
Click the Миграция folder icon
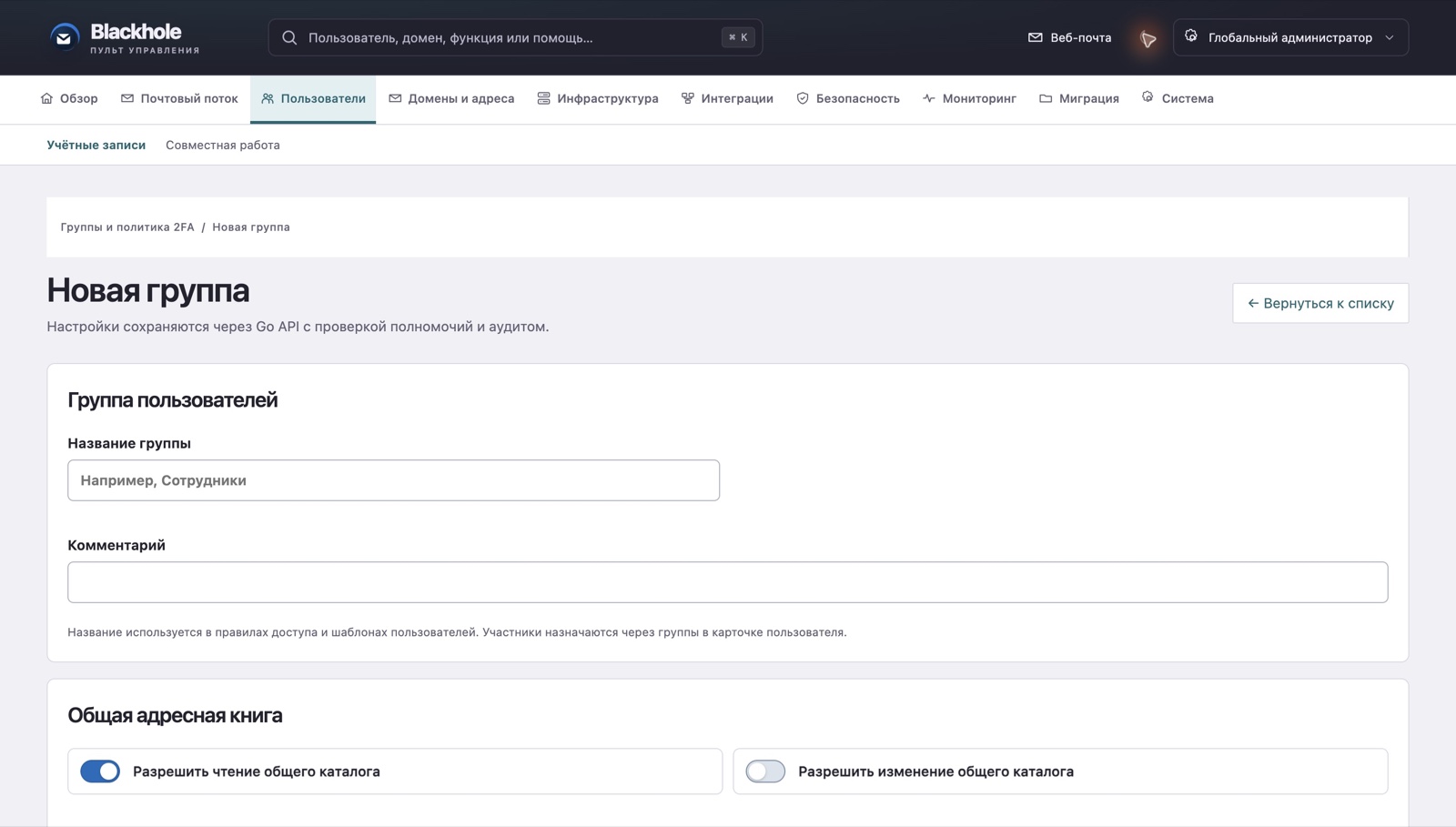(1046, 98)
